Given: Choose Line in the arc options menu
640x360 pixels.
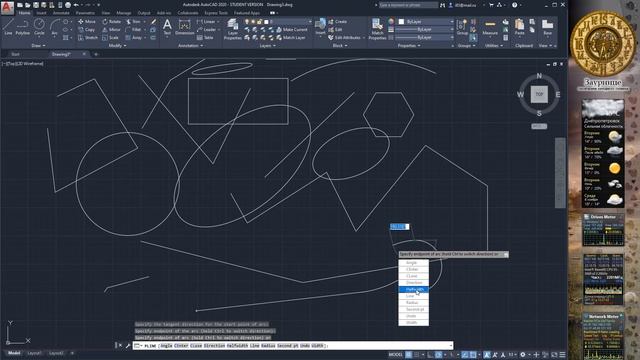Looking at the screenshot, I should 413,296.
